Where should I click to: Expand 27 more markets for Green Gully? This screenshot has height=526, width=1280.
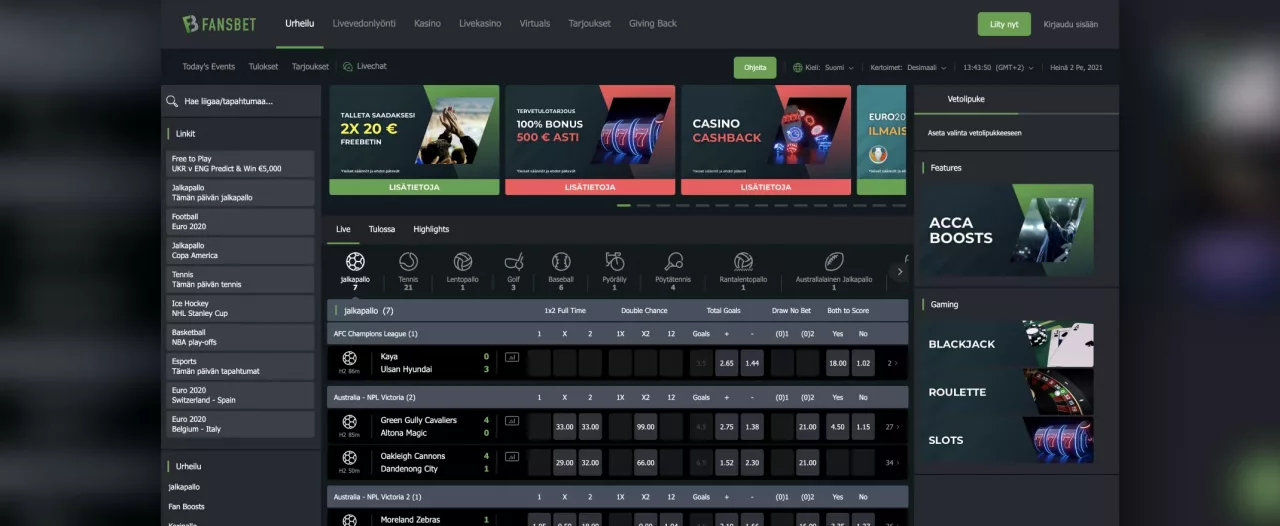[892, 427]
